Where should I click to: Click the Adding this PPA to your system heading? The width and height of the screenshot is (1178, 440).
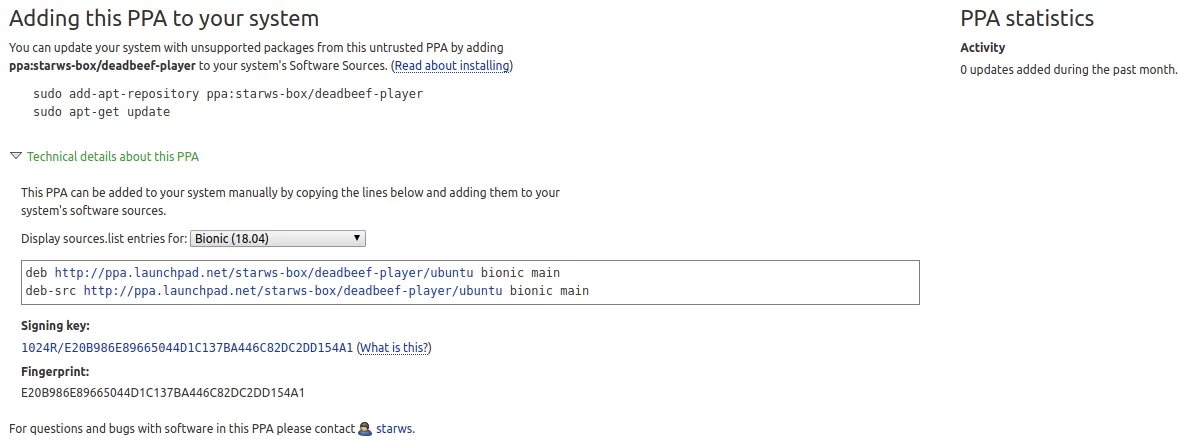164,18
